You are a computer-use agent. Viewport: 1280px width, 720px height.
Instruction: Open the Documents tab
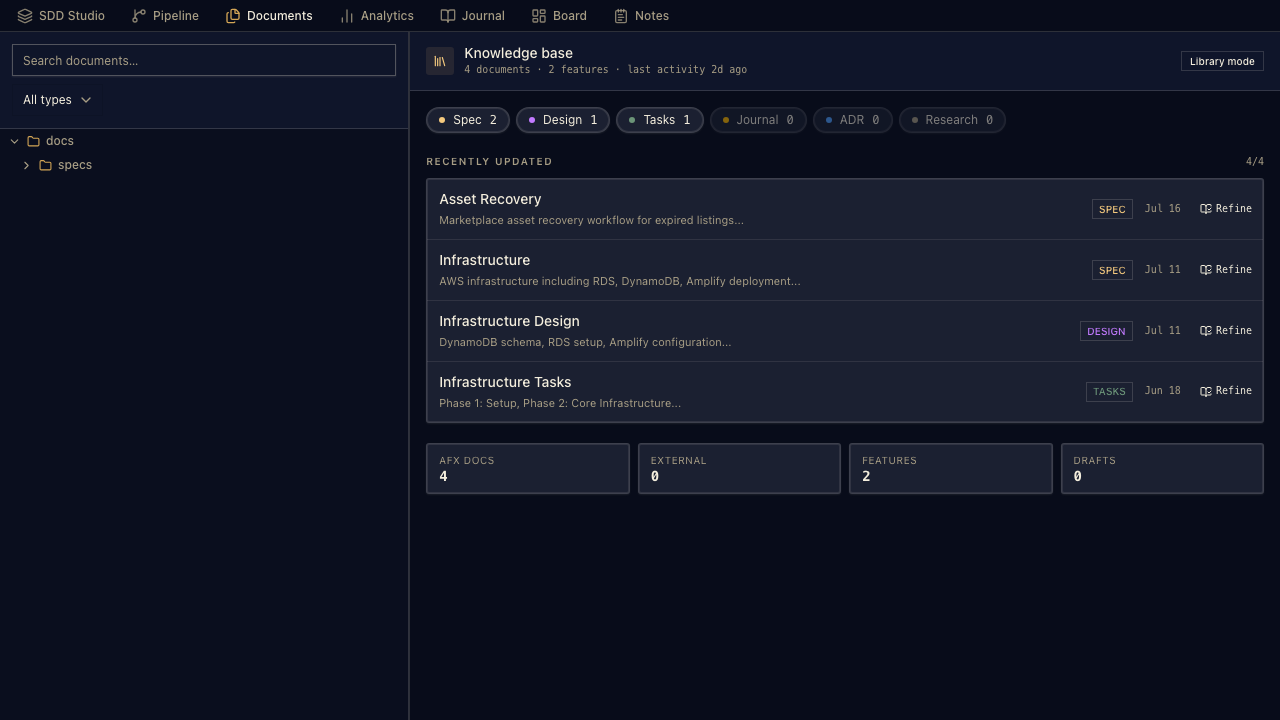269,16
